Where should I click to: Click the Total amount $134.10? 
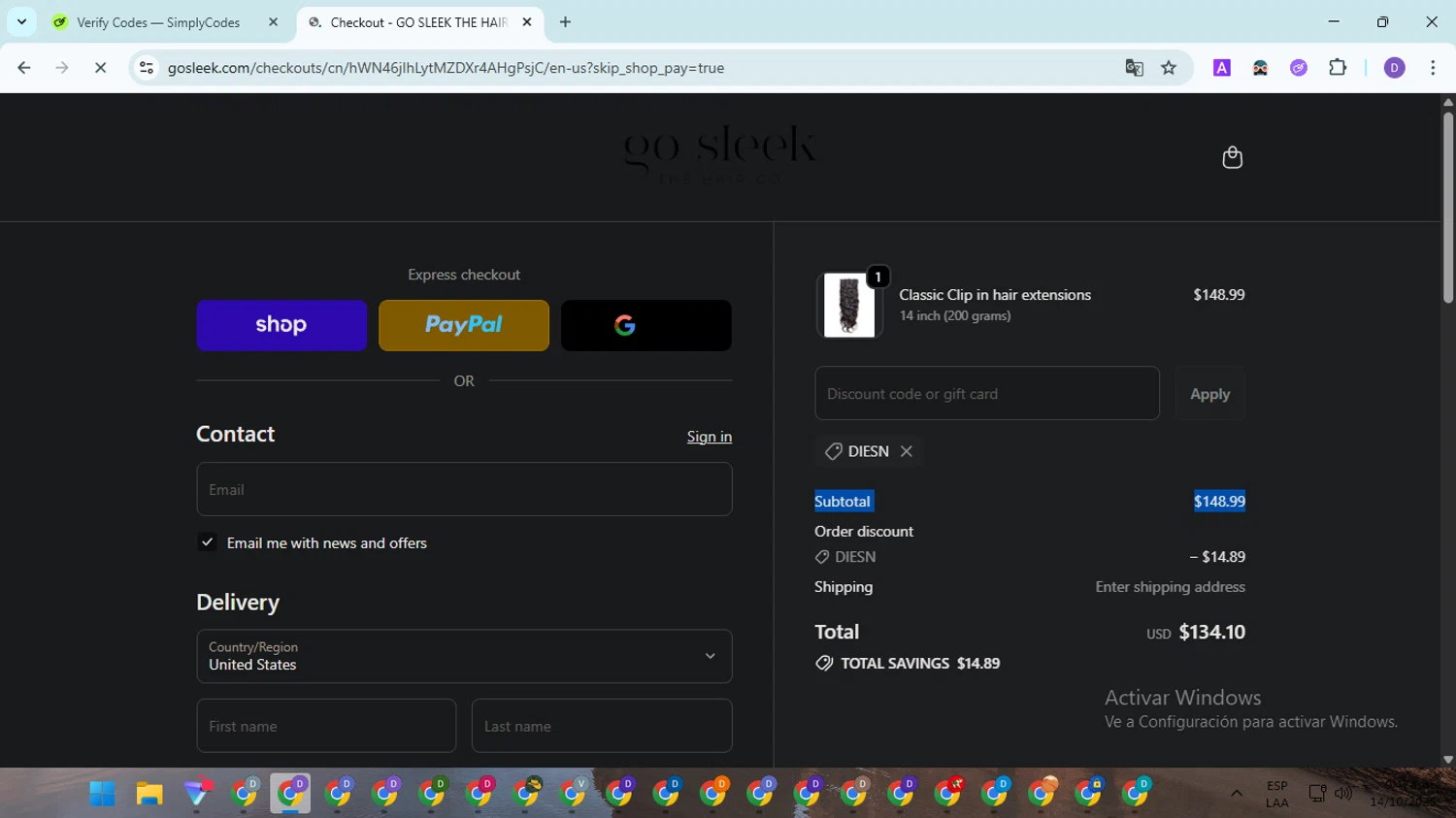1211,632
